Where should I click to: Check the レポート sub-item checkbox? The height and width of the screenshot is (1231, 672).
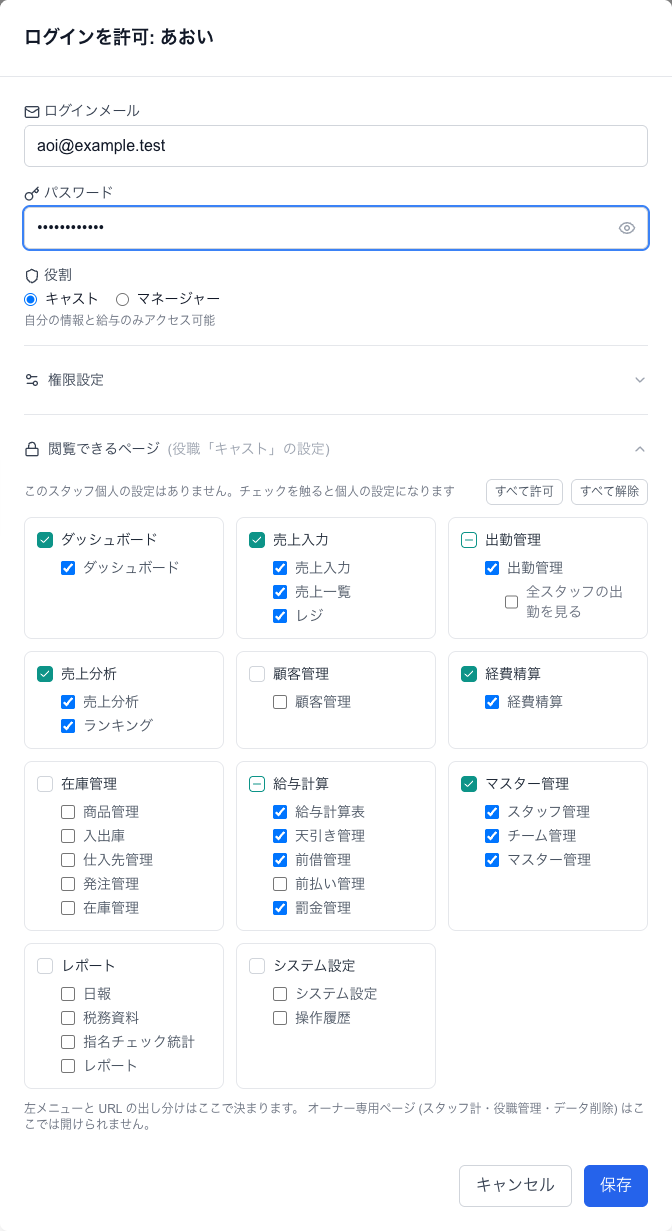(68, 1066)
